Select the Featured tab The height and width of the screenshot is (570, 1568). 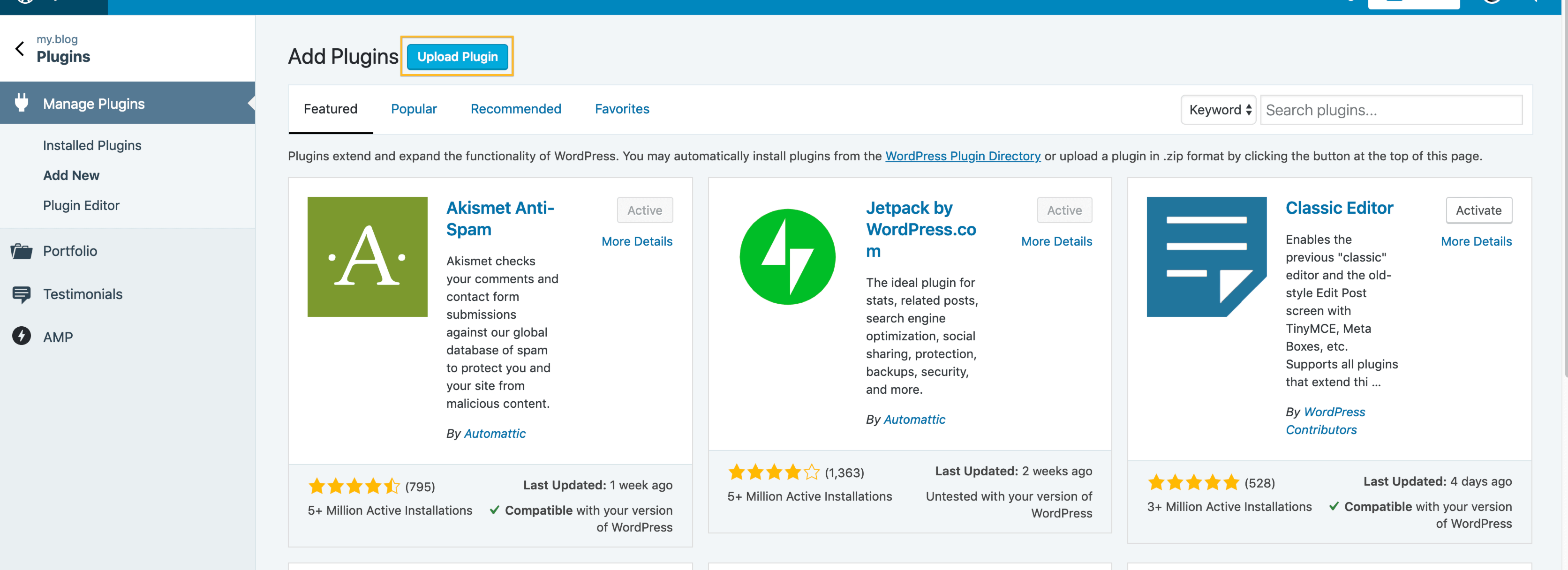click(x=330, y=109)
